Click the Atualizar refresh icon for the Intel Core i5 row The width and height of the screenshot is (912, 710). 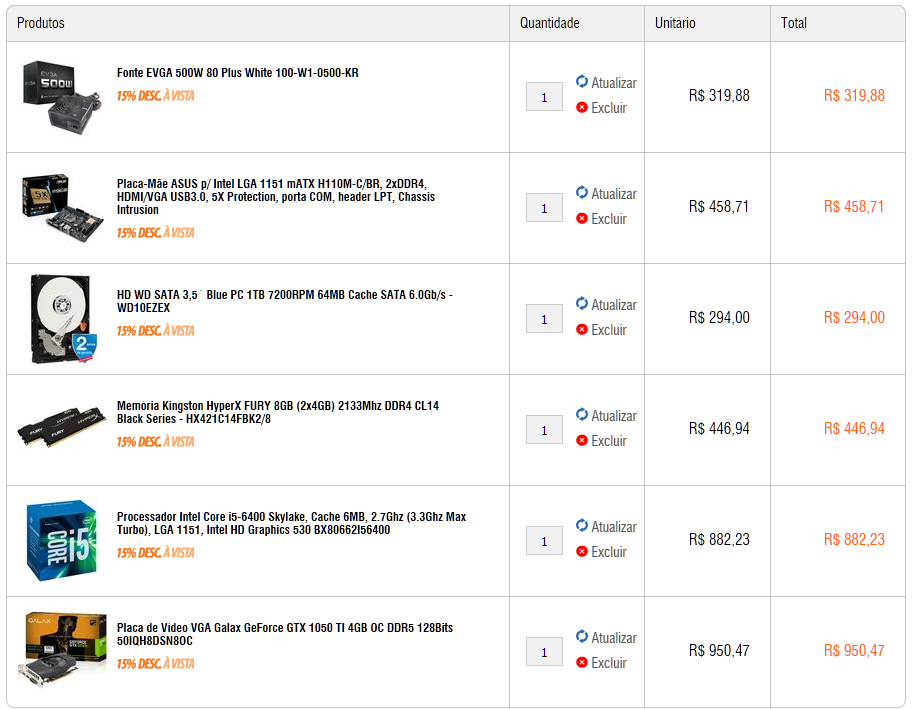pyautogui.click(x=582, y=526)
